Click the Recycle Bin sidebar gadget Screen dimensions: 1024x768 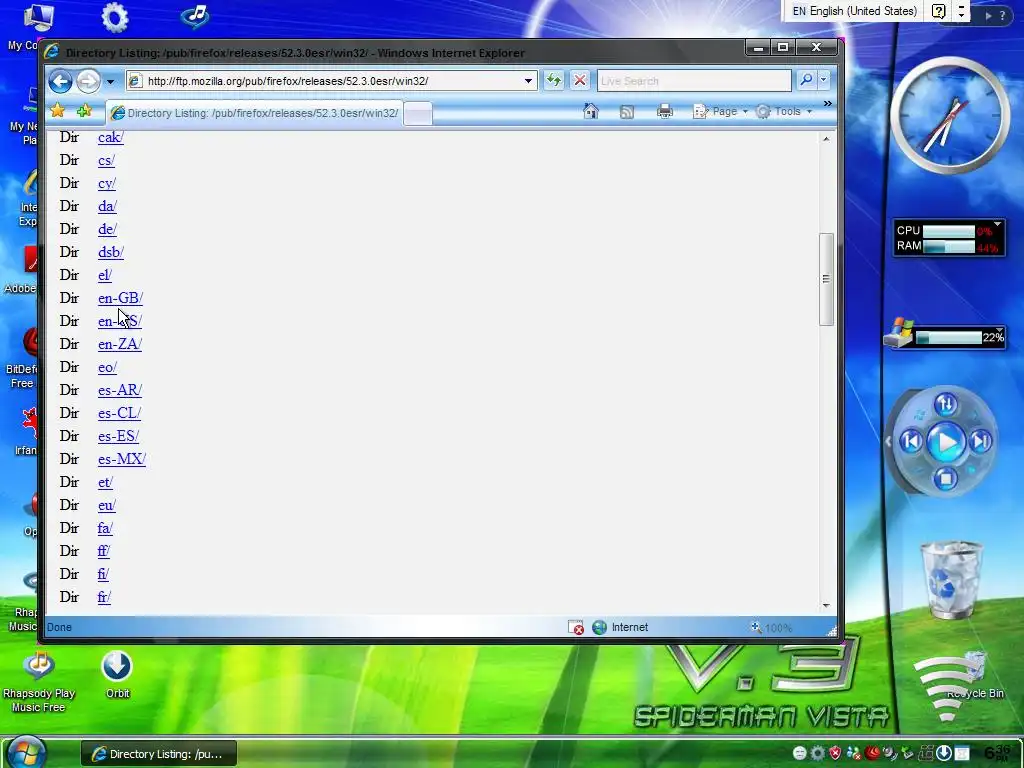(x=951, y=580)
